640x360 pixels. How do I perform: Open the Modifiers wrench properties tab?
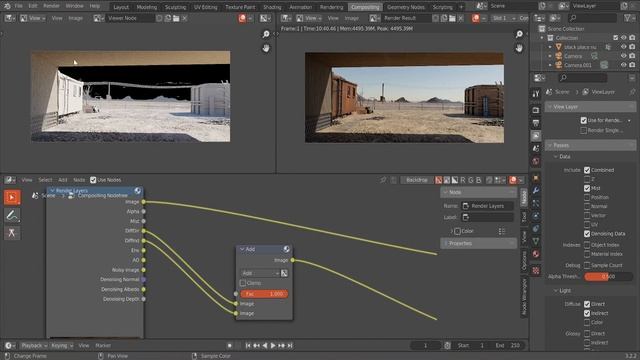click(x=536, y=191)
